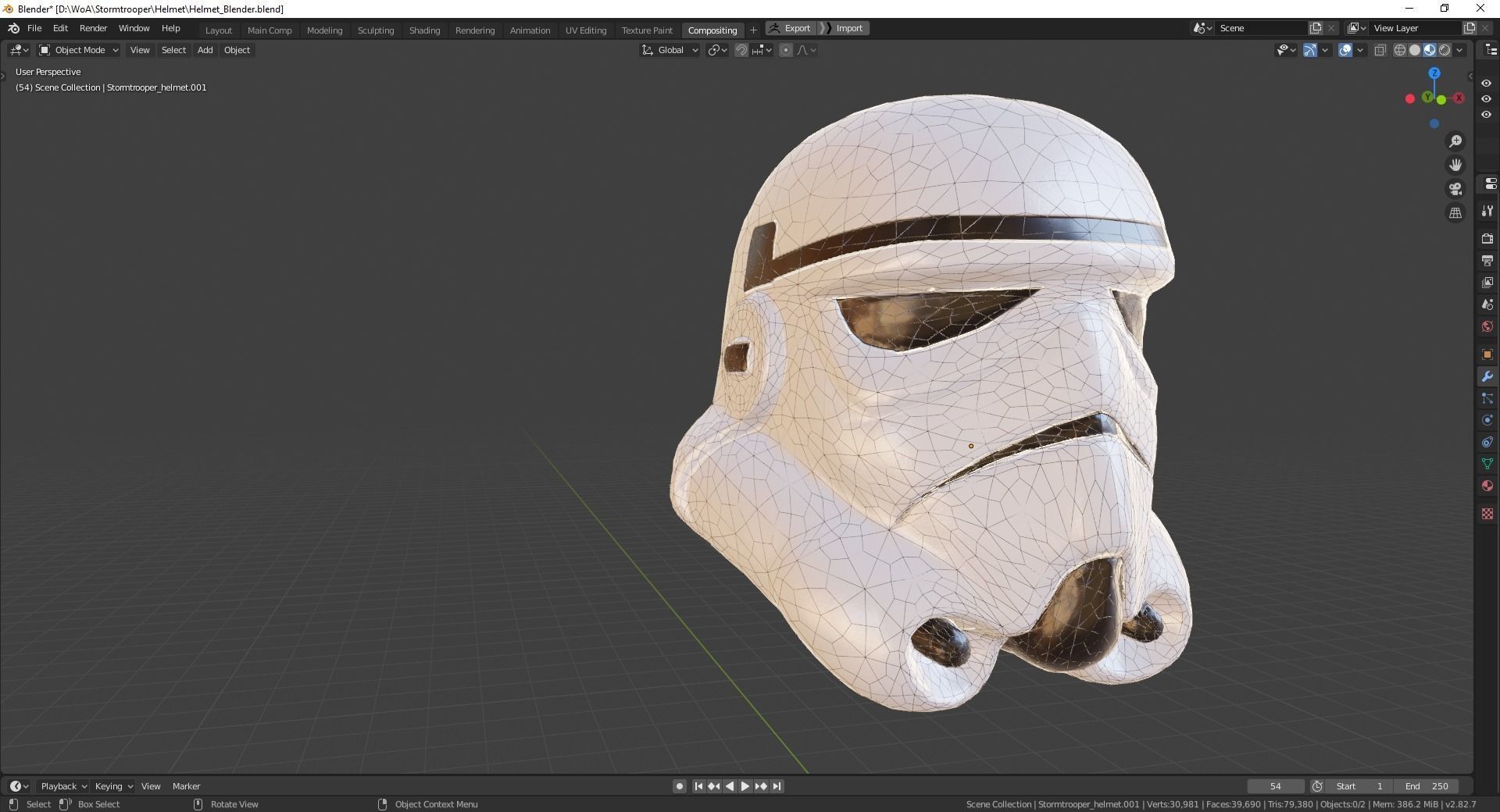
Task: Open the Help menu
Action: [x=170, y=28]
